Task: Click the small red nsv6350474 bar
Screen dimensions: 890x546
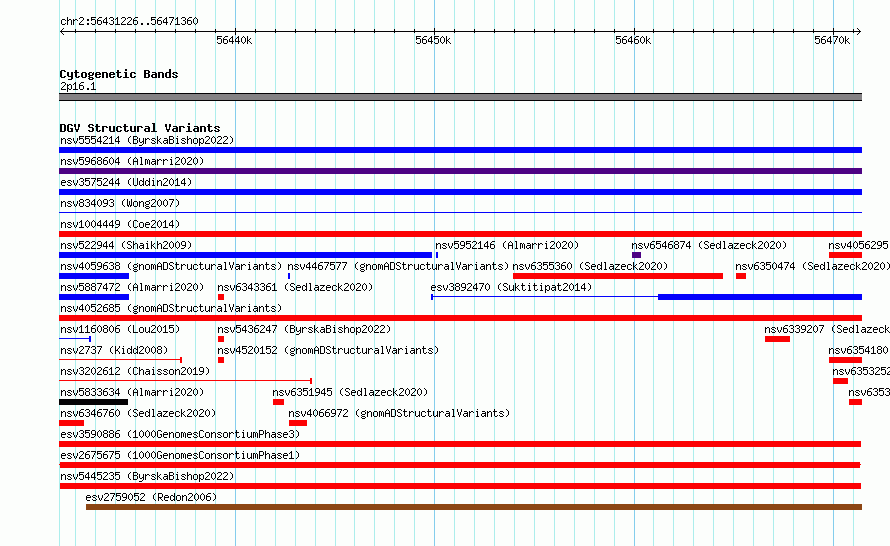Action: point(741,276)
